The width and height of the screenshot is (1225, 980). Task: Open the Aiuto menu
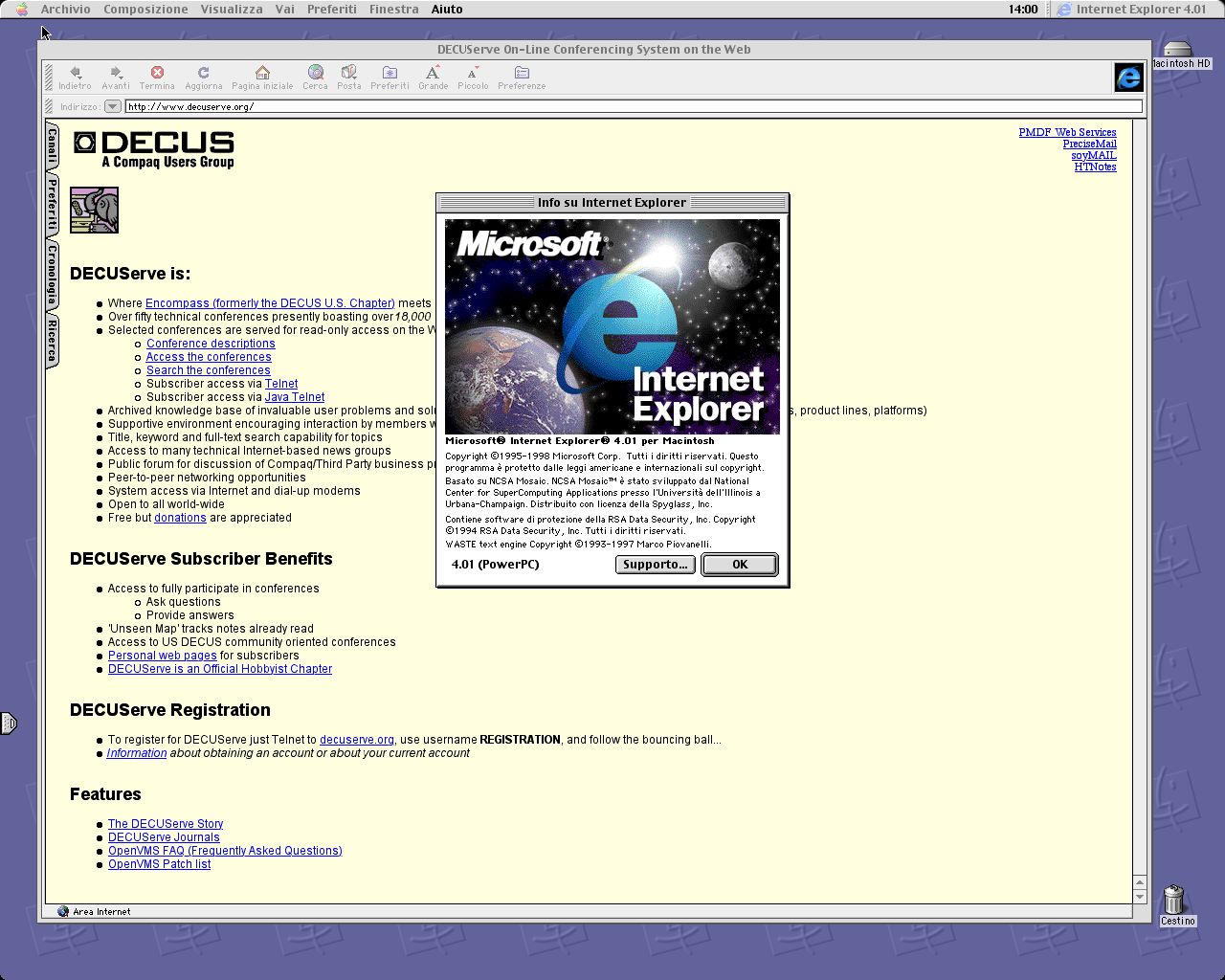click(447, 9)
